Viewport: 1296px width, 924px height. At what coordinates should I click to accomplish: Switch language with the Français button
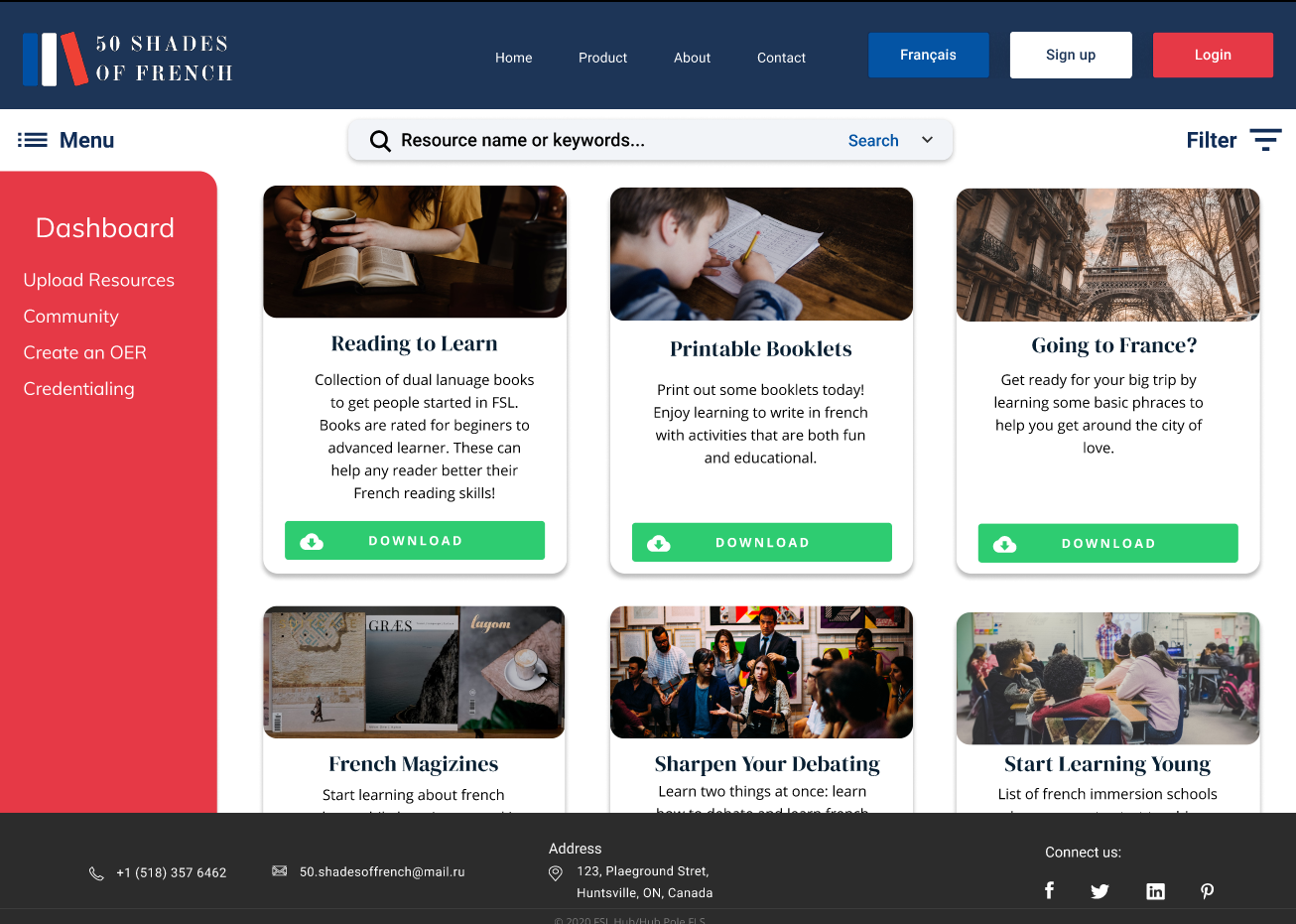[928, 56]
